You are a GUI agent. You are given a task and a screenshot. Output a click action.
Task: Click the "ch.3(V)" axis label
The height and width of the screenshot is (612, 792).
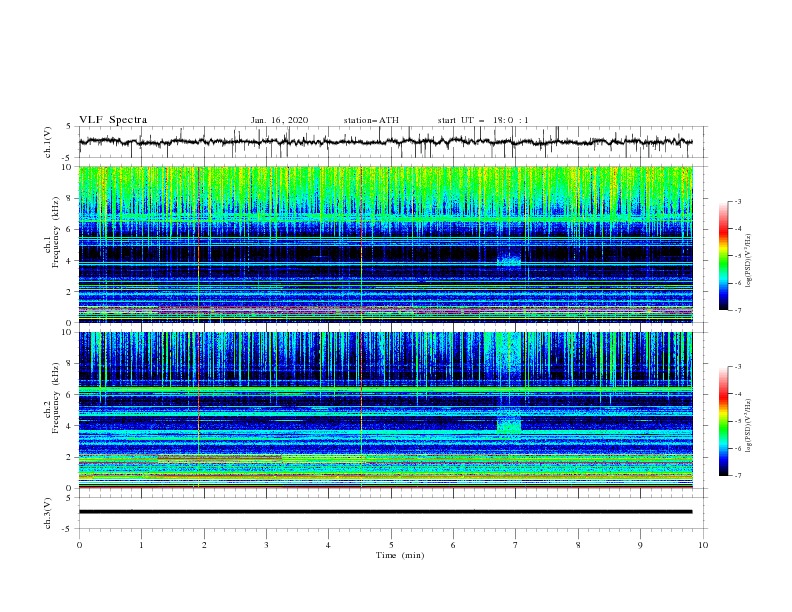[48, 514]
